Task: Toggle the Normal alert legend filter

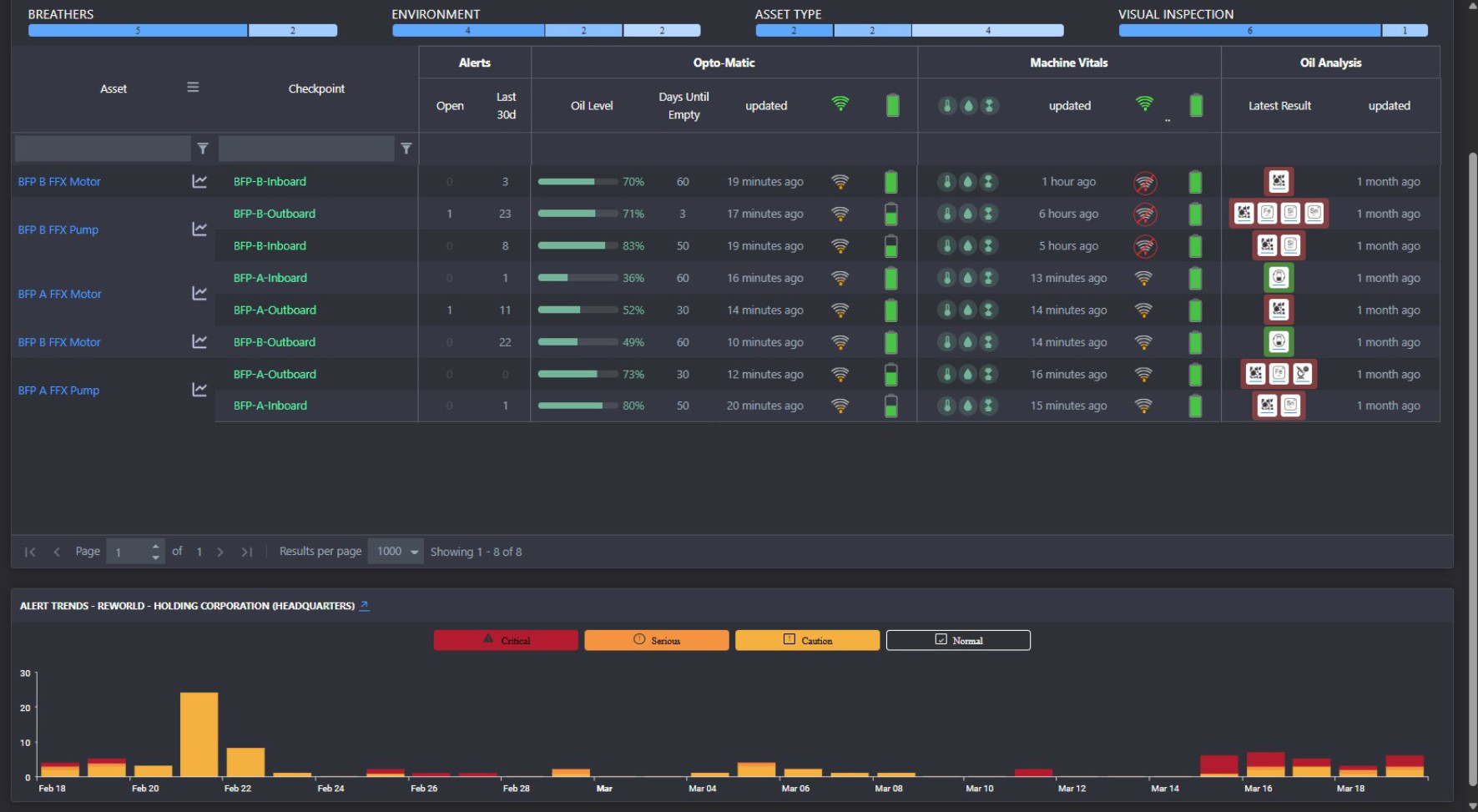Action: tap(958, 640)
